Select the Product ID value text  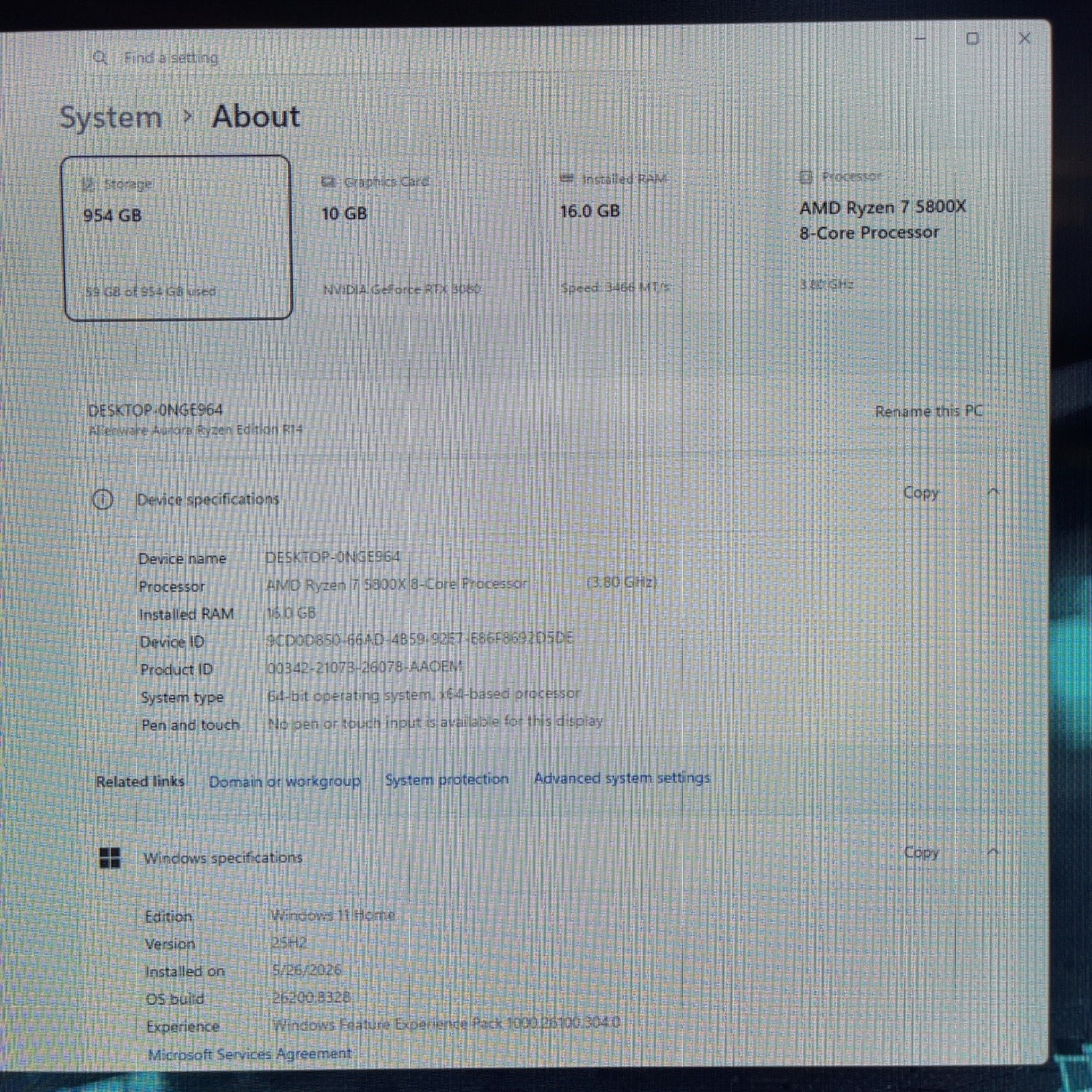364,667
